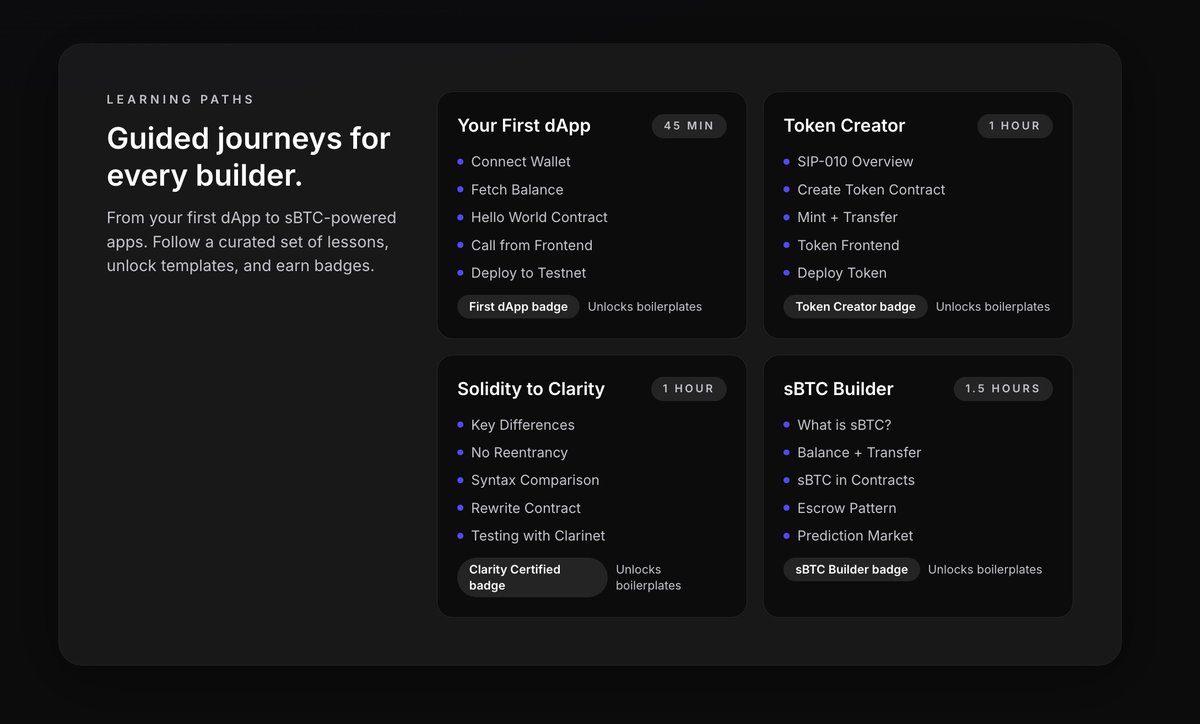The width and height of the screenshot is (1200, 724).
Task: Click Unlocks boilerplates in Your First dApp card
Action: (x=645, y=307)
